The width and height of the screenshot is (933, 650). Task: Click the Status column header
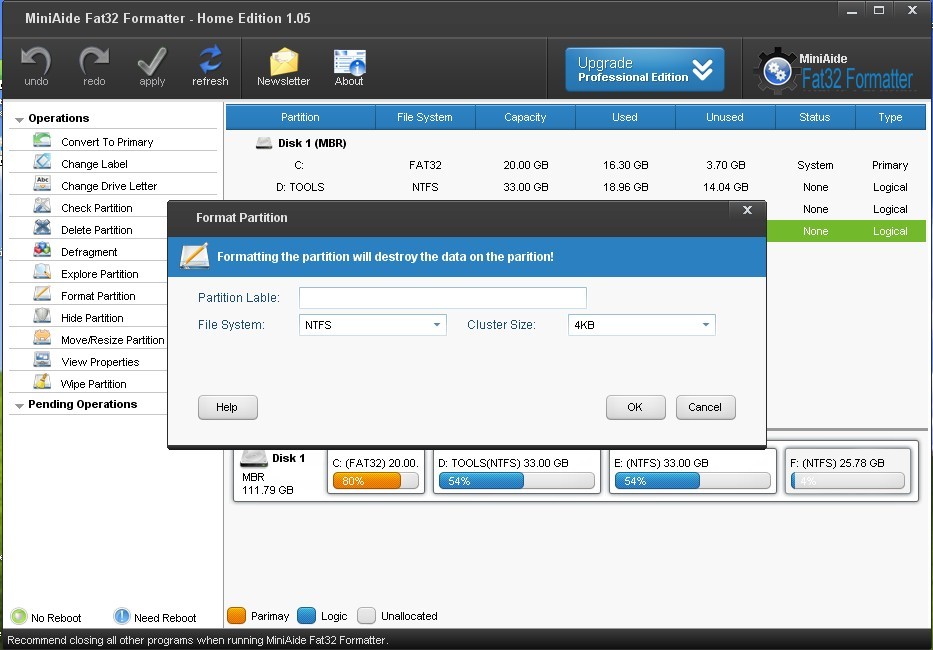click(x=815, y=117)
